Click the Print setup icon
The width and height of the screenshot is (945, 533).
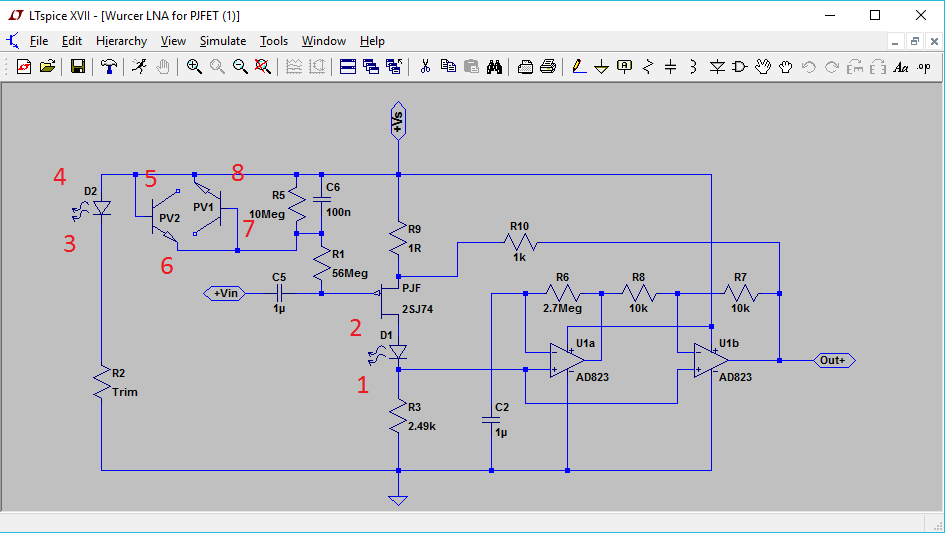click(525, 66)
